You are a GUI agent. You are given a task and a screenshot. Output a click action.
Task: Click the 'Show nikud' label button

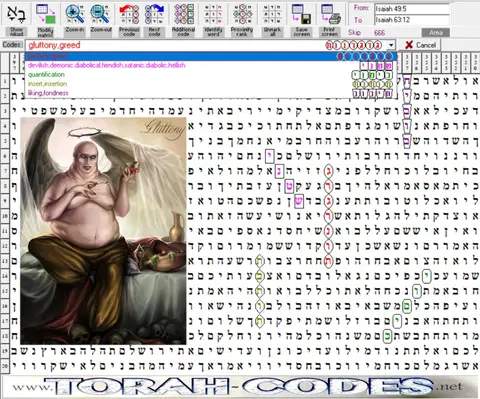[16, 32]
